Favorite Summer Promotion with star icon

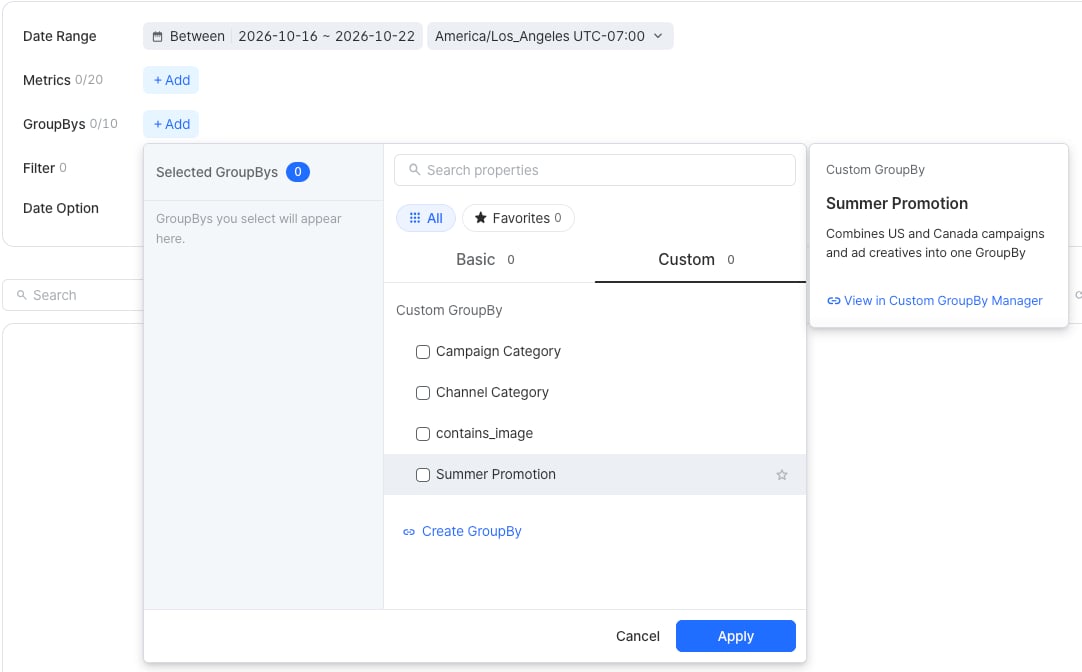tap(781, 475)
